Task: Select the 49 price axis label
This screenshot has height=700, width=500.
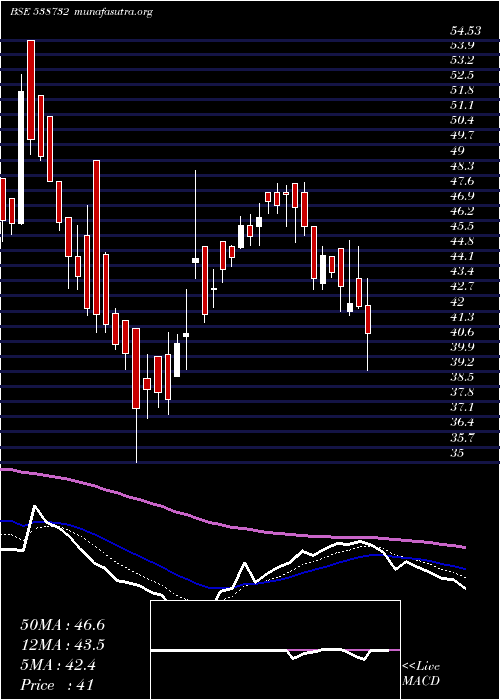Action: pos(458,151)
